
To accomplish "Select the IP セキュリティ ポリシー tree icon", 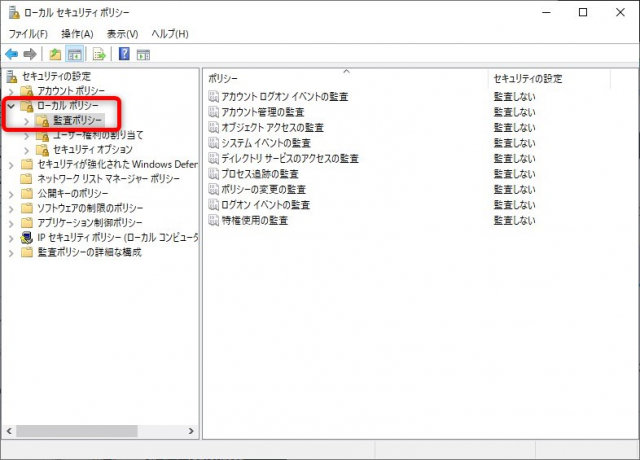I will [x=27, y=238].
